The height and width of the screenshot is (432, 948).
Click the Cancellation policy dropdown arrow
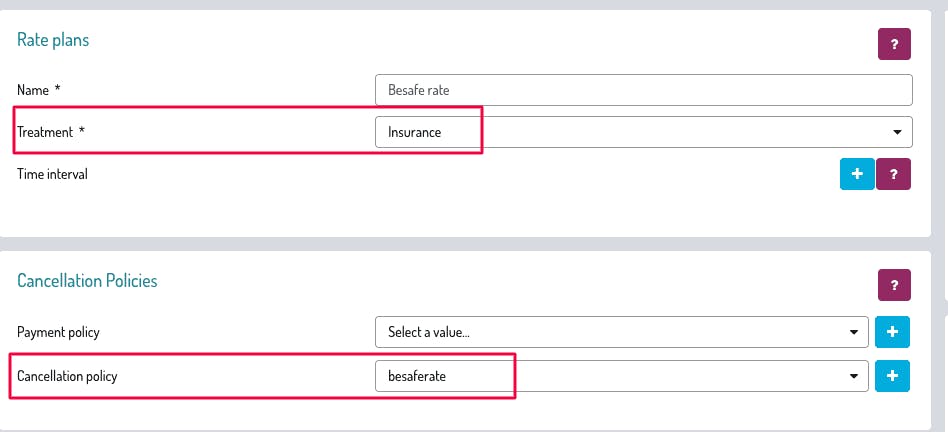click(x=852, y=376)
